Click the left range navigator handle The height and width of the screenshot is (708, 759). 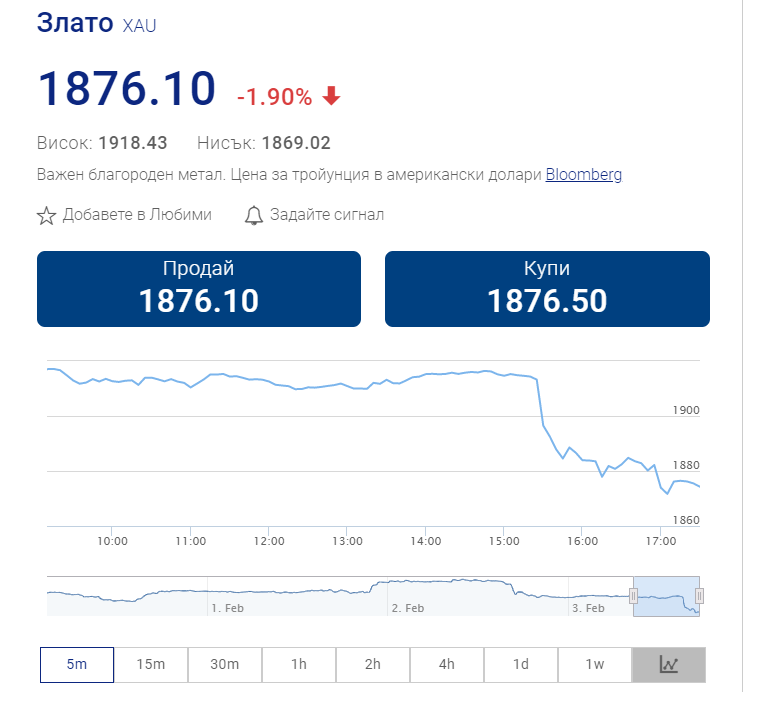coord(633,596)
